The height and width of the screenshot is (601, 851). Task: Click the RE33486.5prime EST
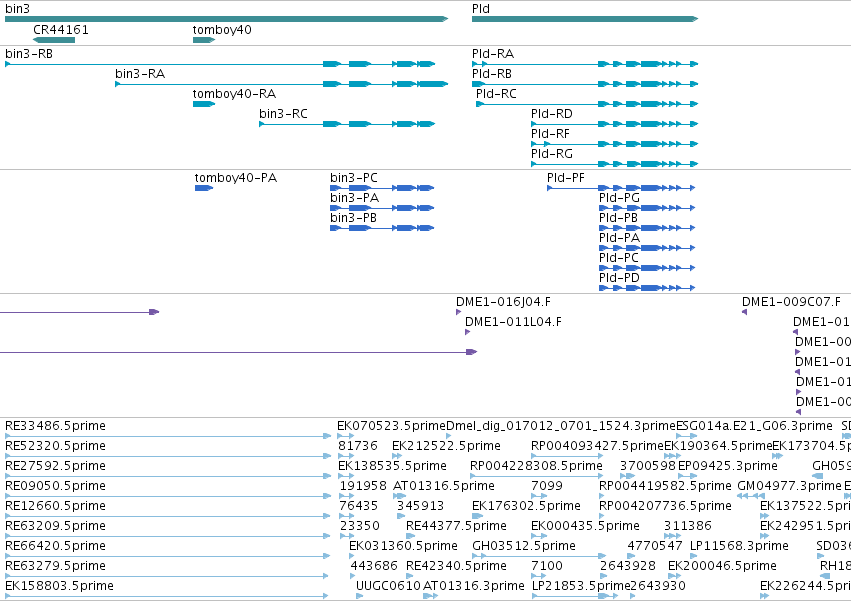168,436
